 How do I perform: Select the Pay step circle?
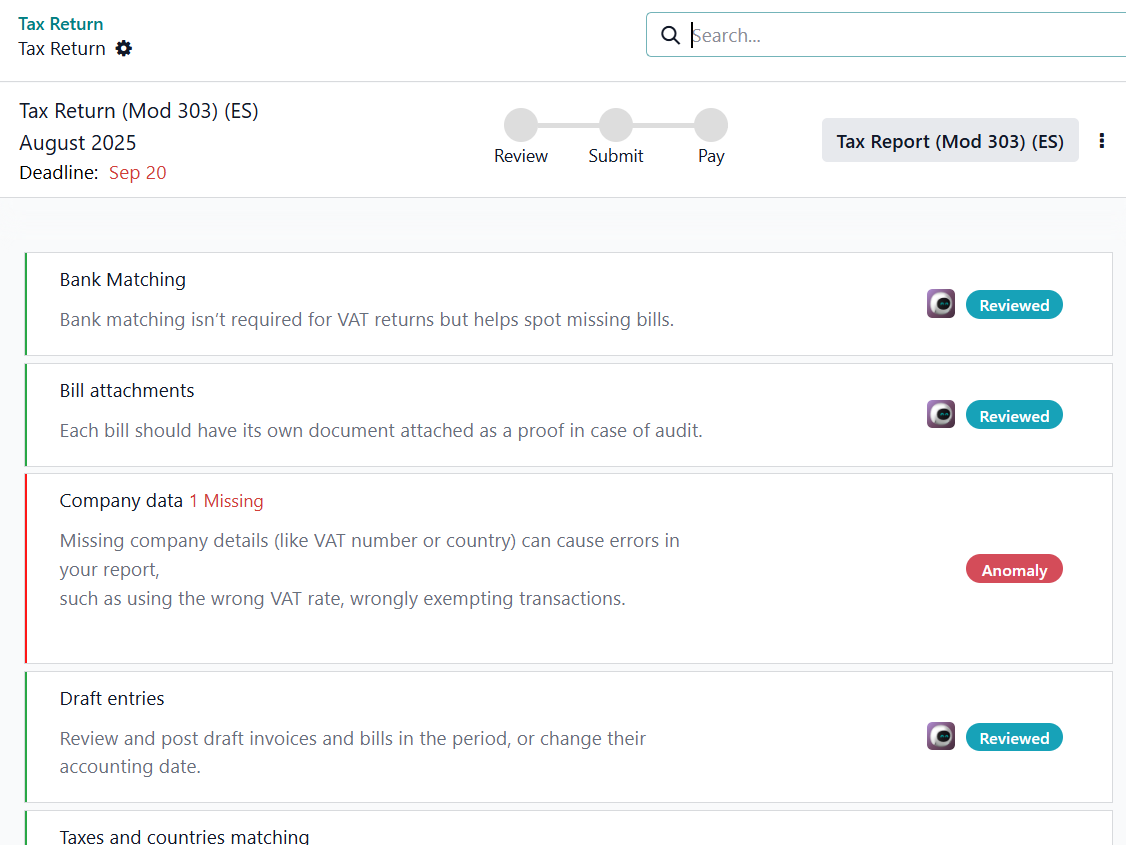pyautogui.click(x=710, y=126)
